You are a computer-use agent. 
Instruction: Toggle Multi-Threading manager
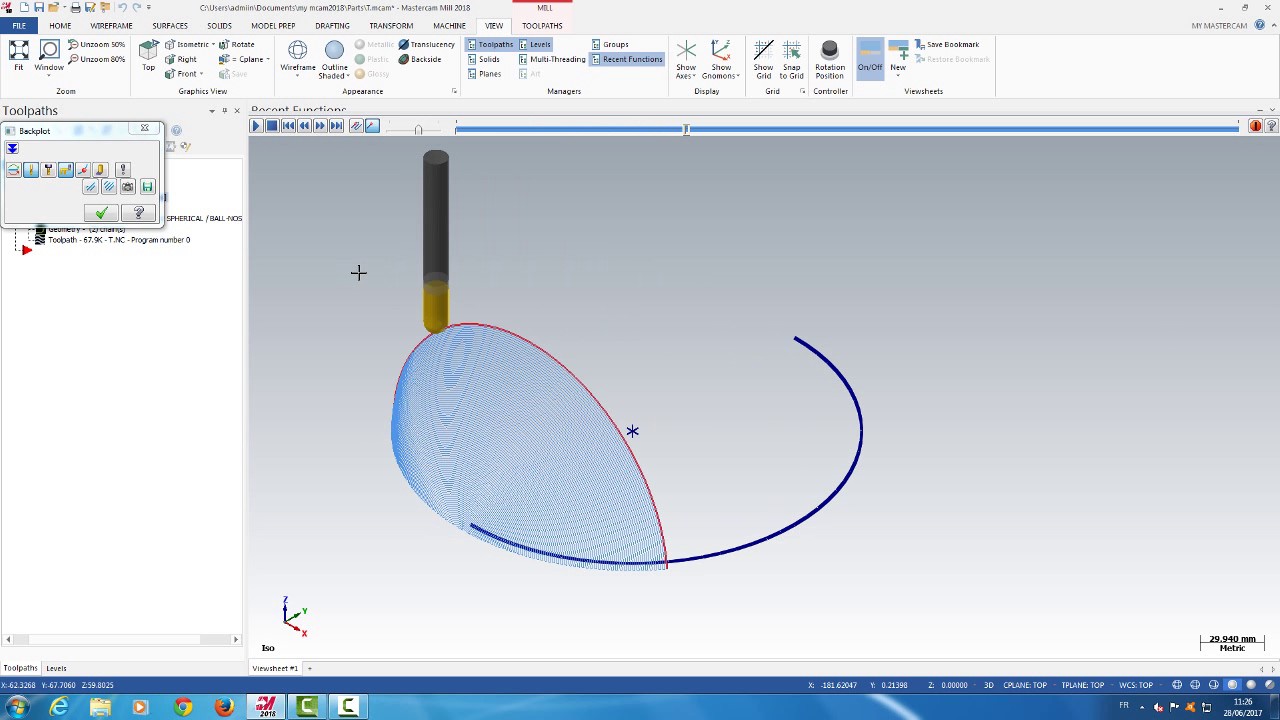coord(552,59)
